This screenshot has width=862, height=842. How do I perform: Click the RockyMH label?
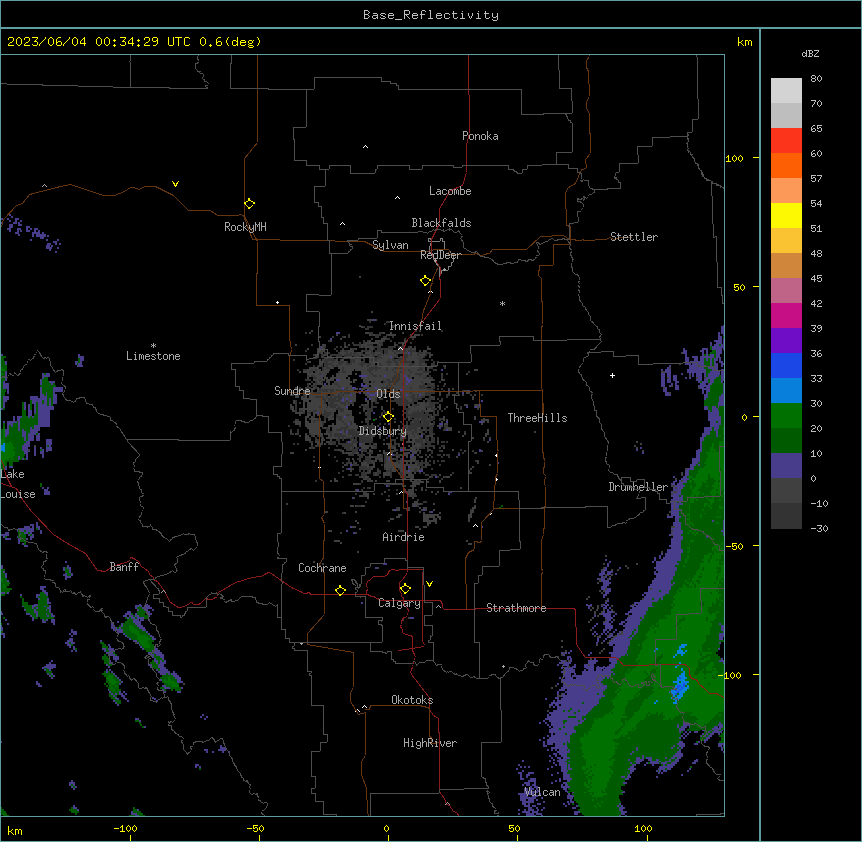coord(245,227)
